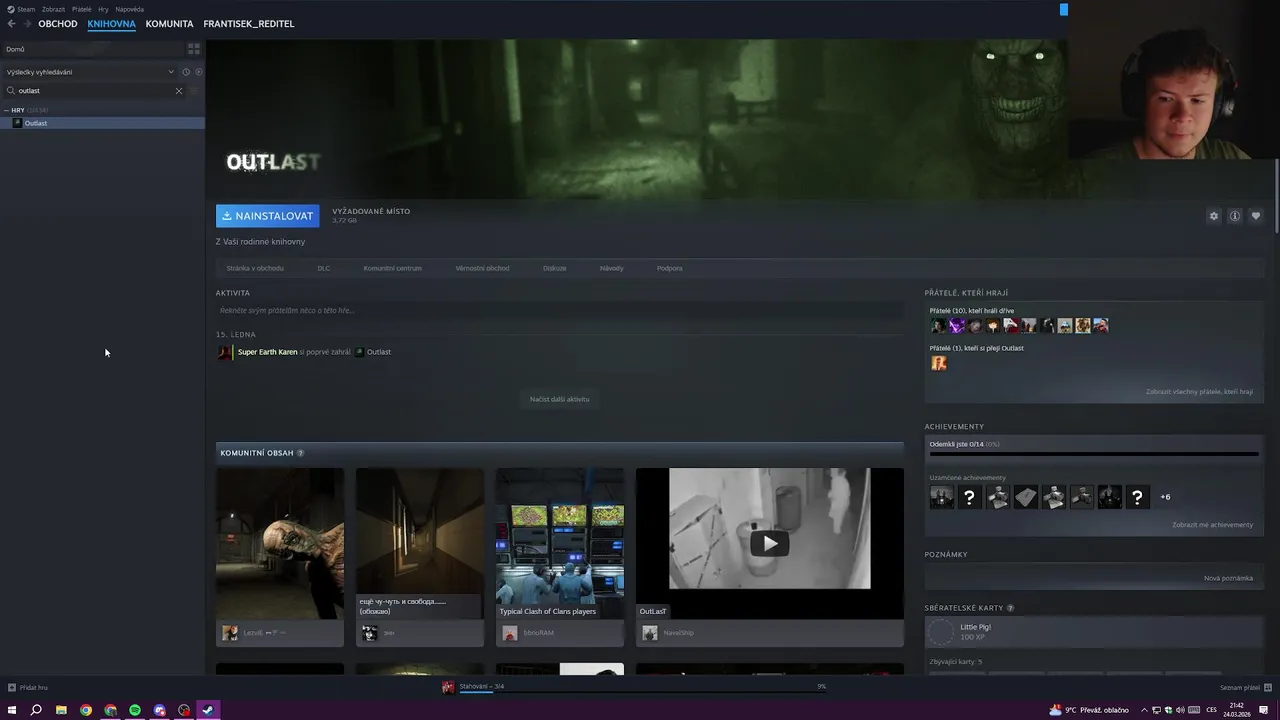The image size is (1280, 720).
Task: Open the Diskuze link
Action: click(x=555, y=268)
